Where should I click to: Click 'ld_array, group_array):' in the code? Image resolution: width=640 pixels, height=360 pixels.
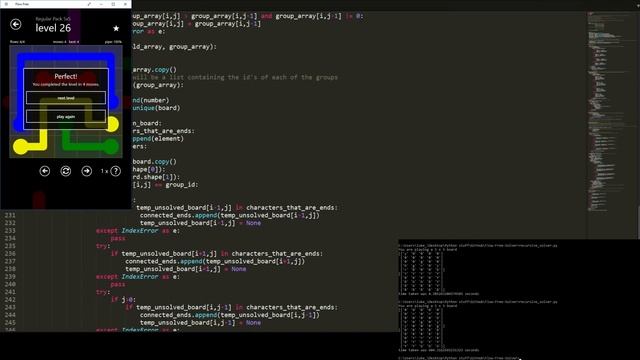tap(174, 47)
